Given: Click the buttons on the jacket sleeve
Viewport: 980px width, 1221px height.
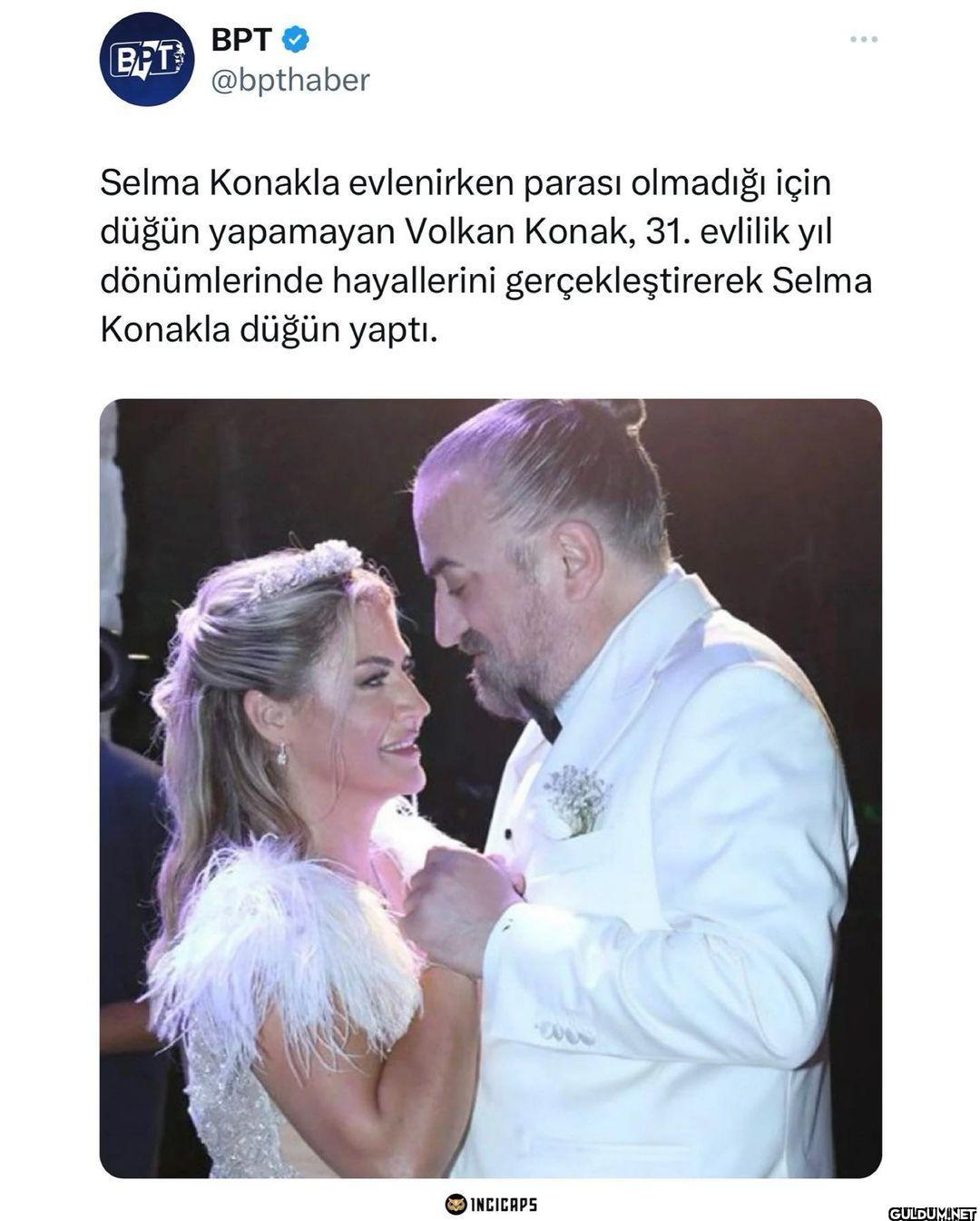Looking at the screenshot, I should pos(564,1032).
